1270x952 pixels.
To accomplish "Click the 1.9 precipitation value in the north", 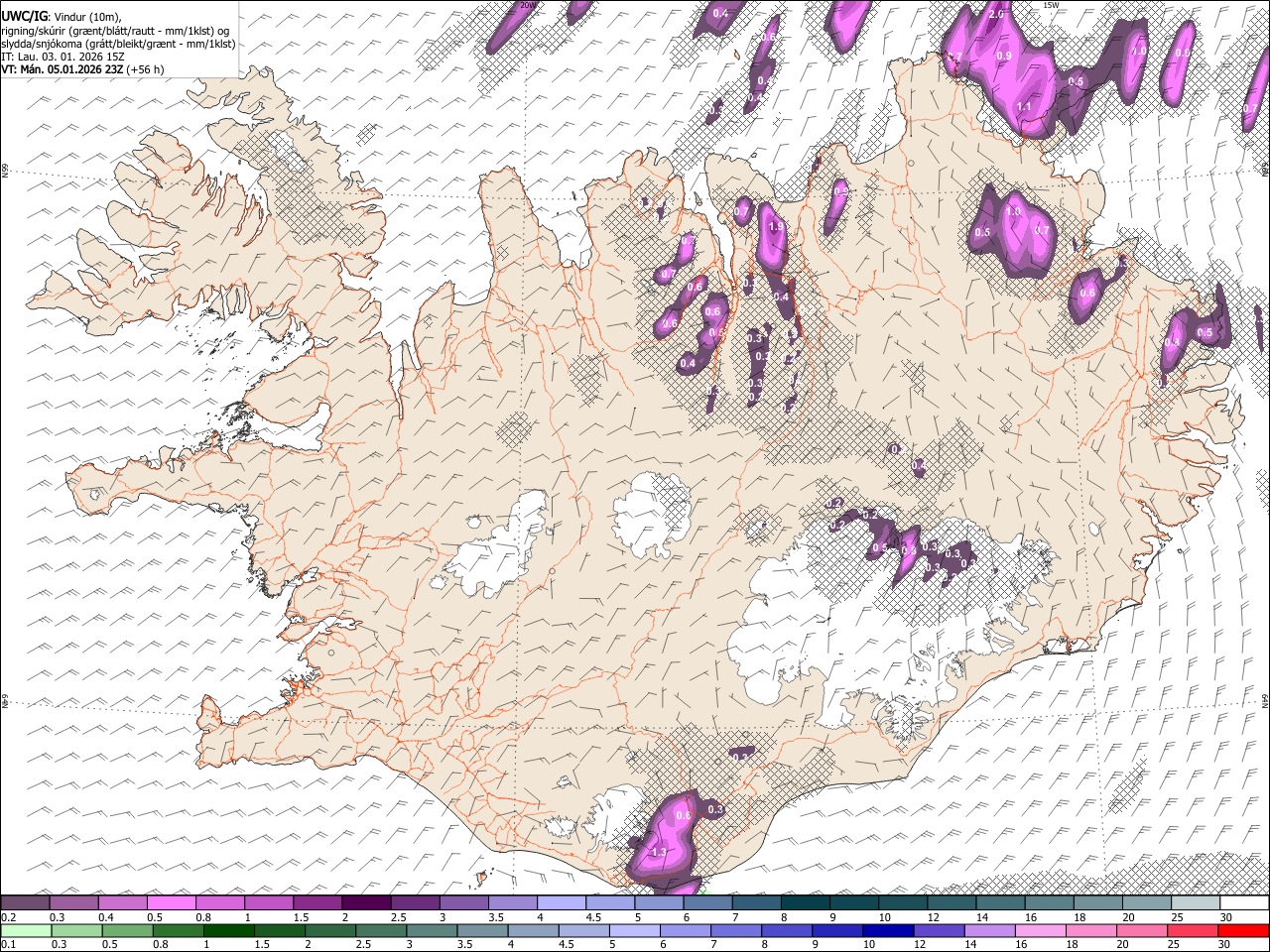I will coord(777,226).
